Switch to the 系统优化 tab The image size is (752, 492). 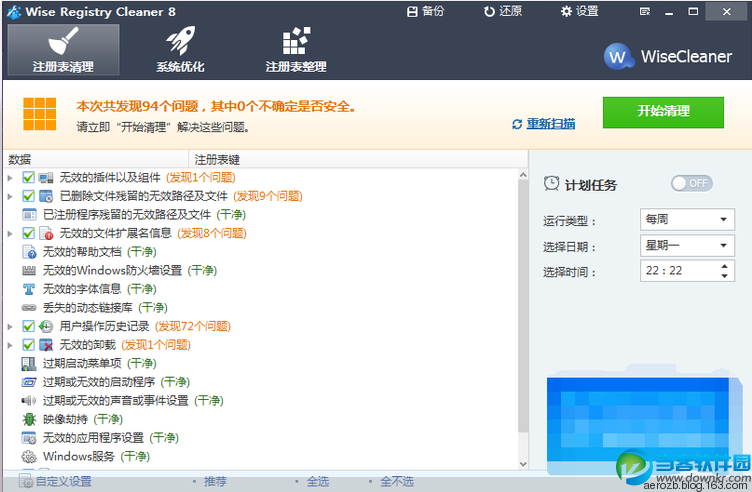pos(180,49)
